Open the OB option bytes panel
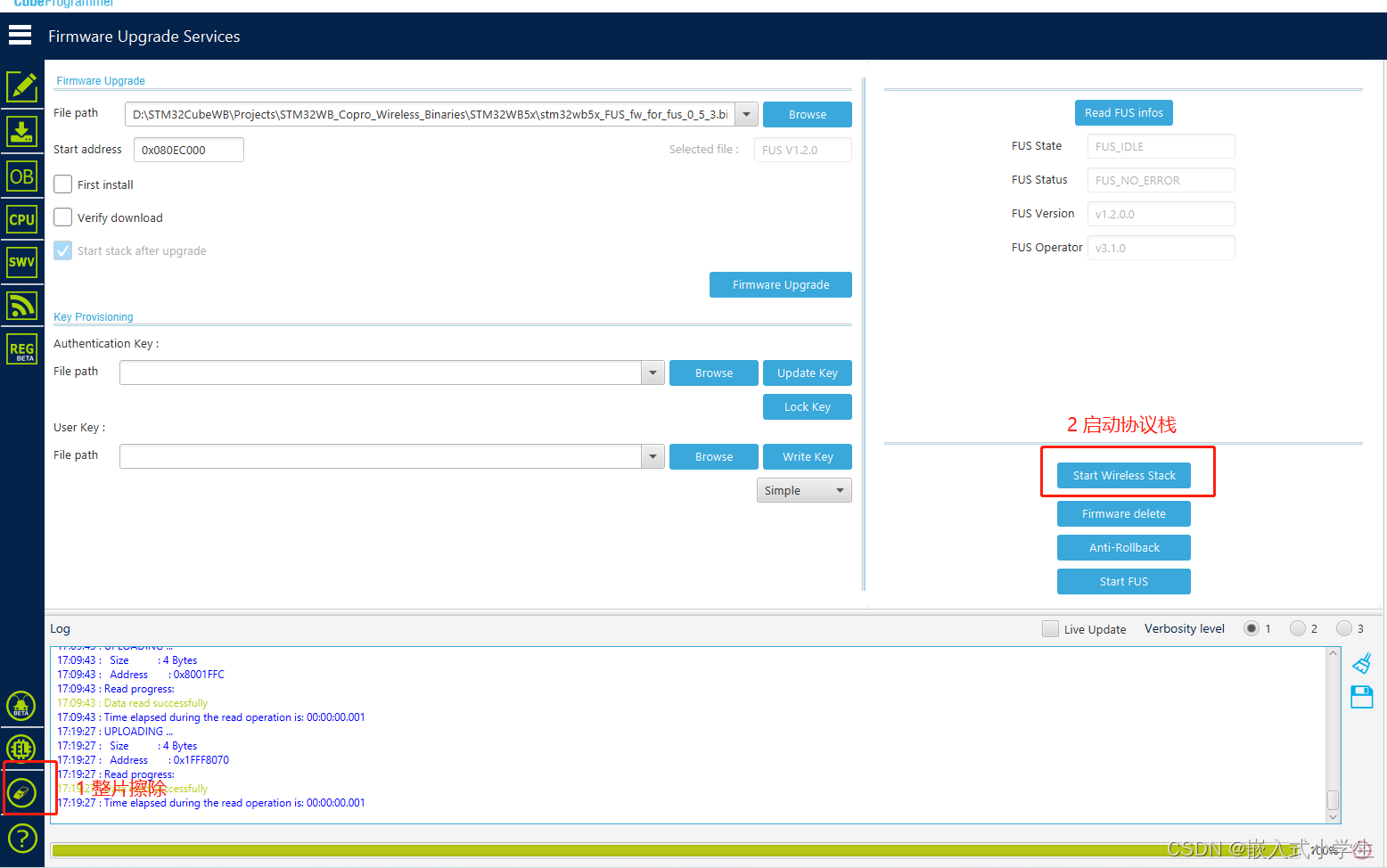The width and height of the screenshot is (1387, 868). click(x=21, y=176)
